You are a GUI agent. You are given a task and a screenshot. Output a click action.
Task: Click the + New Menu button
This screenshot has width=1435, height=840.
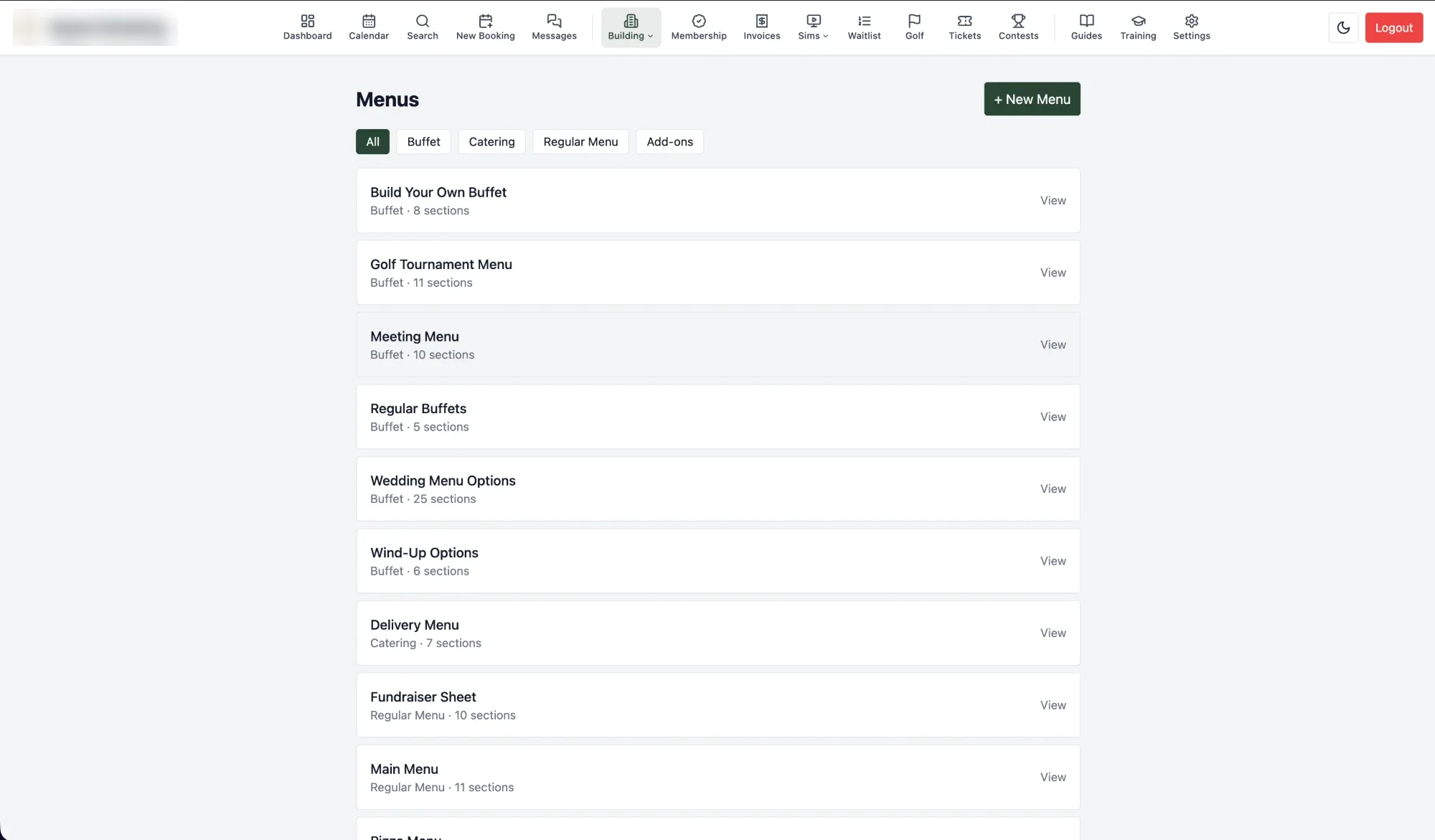coord(1032,99)
